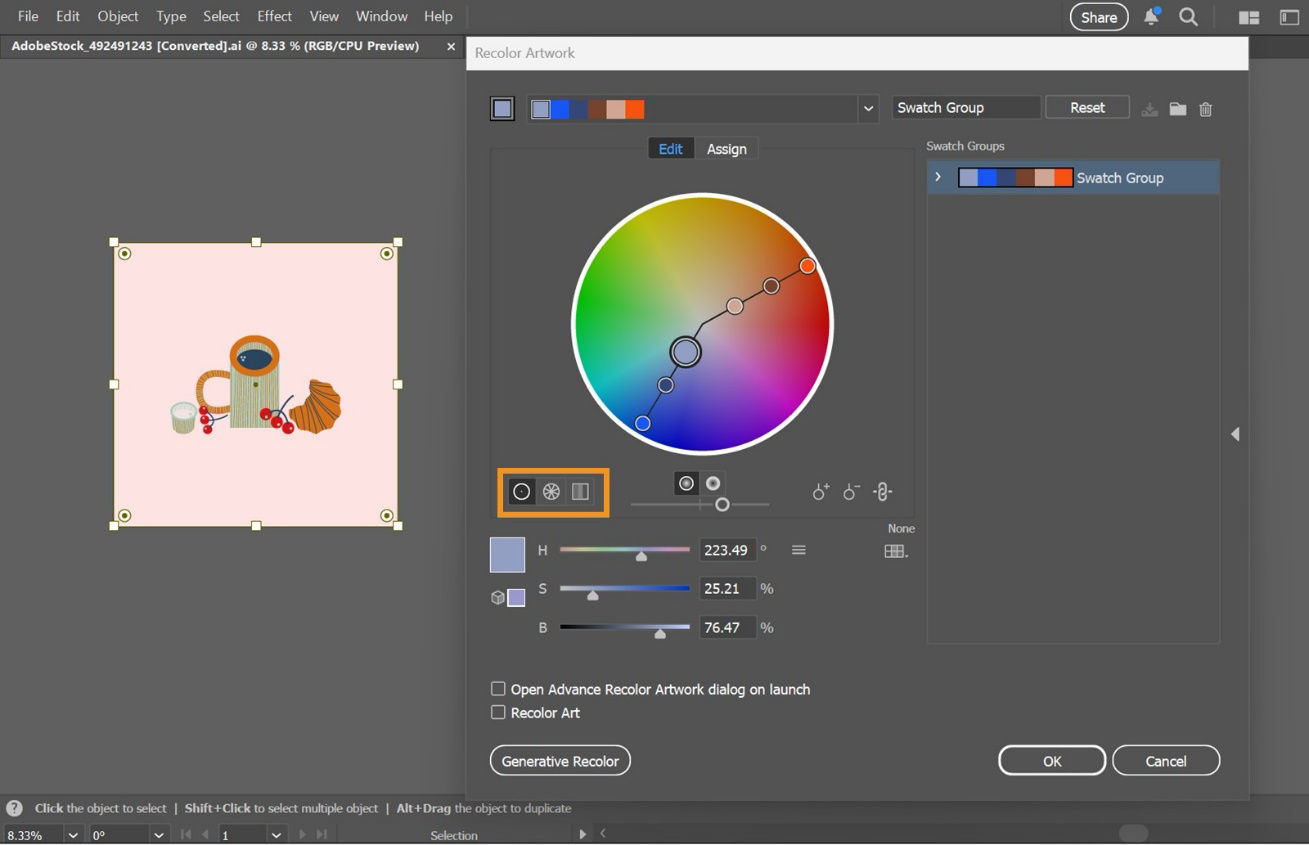Open the active colors dropdown at top
The width and height of the screenshot is (1309, 845).
[868, 108]
